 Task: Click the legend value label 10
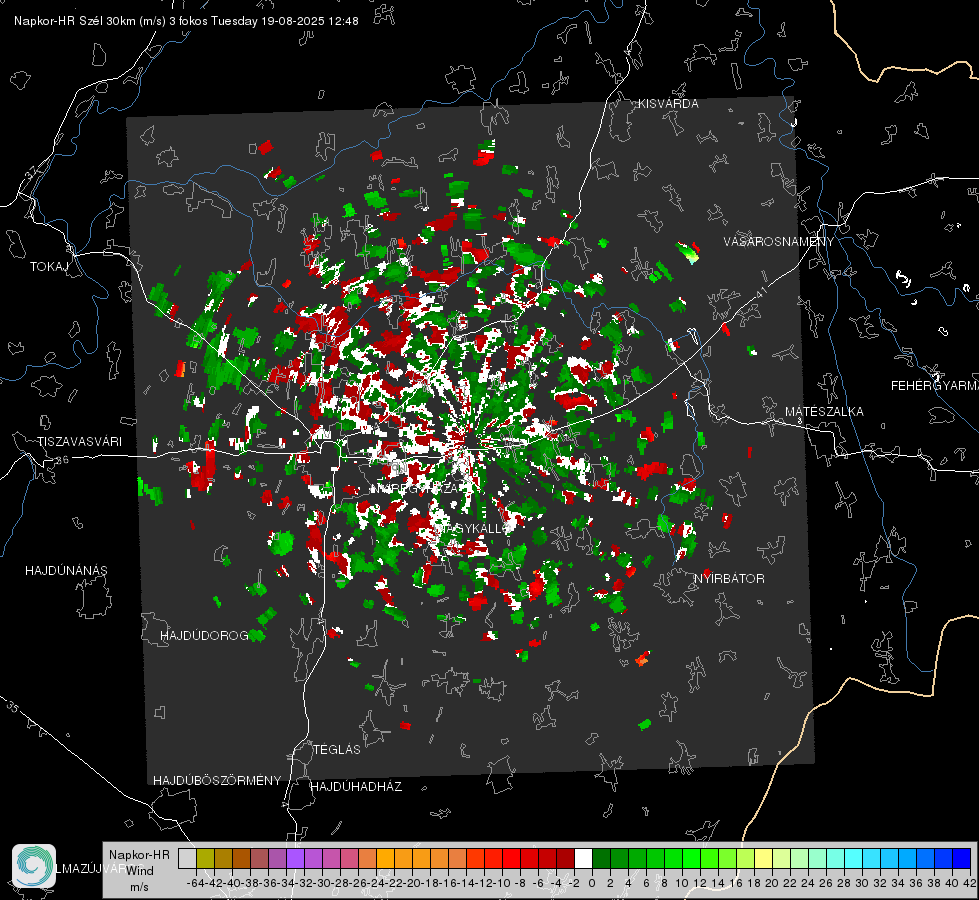point(682,884)
